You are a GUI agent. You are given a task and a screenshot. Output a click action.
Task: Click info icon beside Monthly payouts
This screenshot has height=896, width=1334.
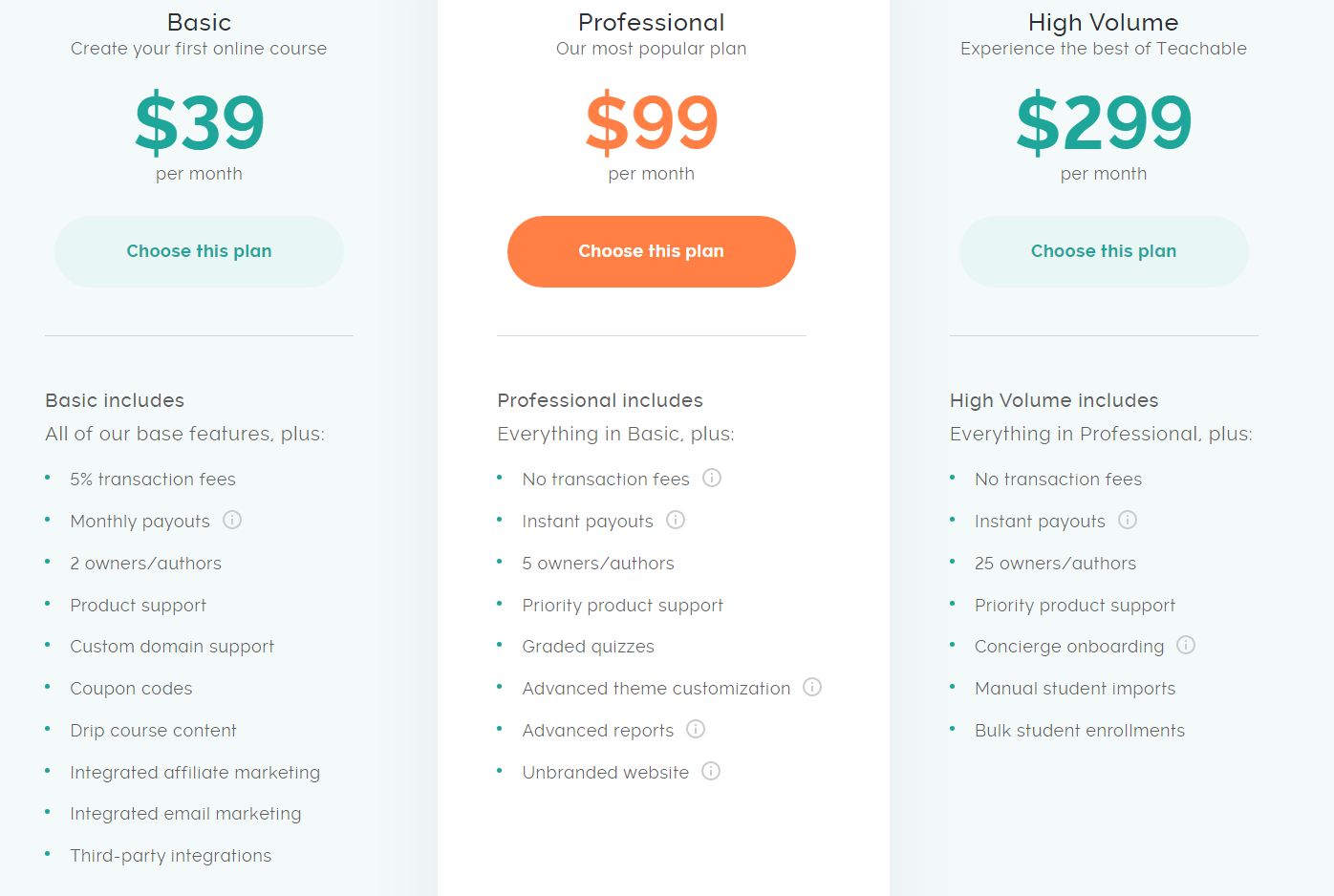coord(232,520)
